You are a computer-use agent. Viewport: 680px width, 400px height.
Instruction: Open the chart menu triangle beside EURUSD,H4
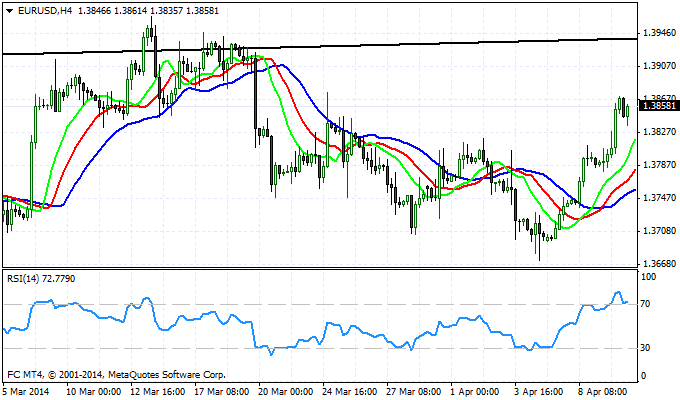click(10, 11)
